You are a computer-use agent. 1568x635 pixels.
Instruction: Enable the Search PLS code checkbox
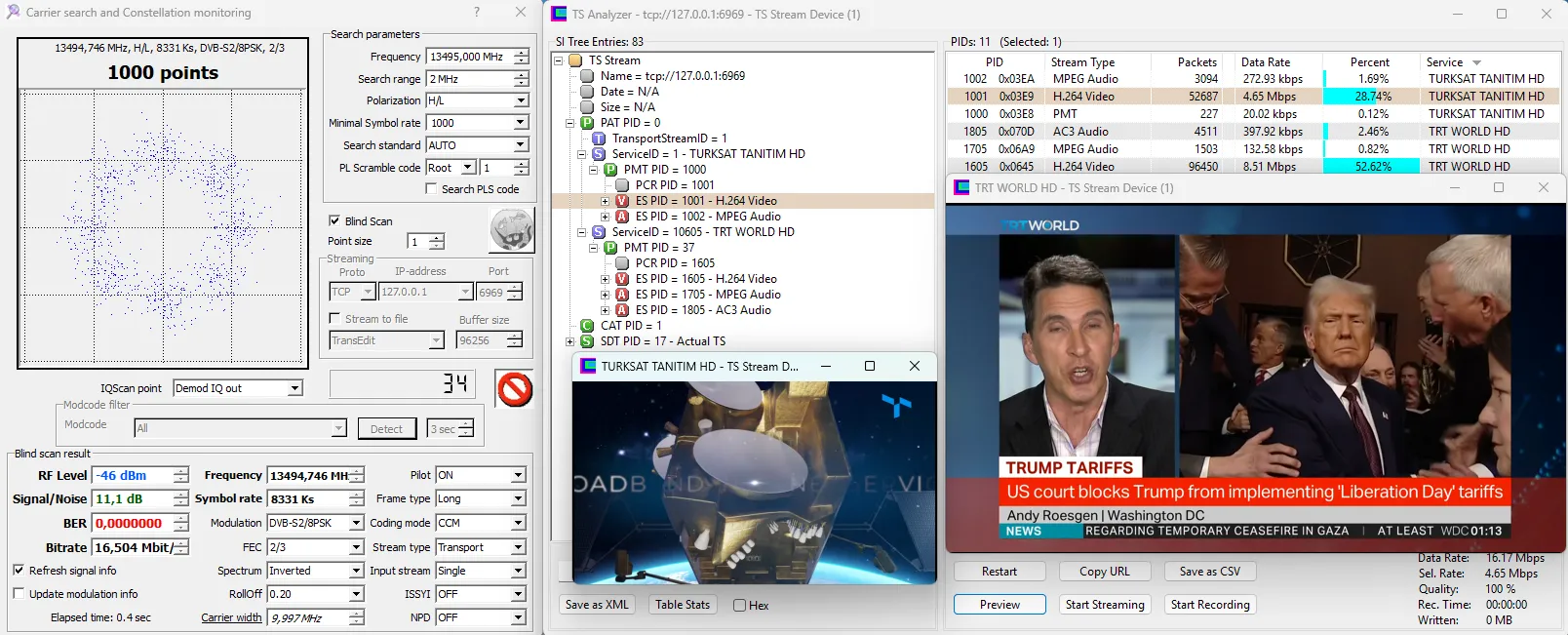pyautogui.click(x=431, y=189)
